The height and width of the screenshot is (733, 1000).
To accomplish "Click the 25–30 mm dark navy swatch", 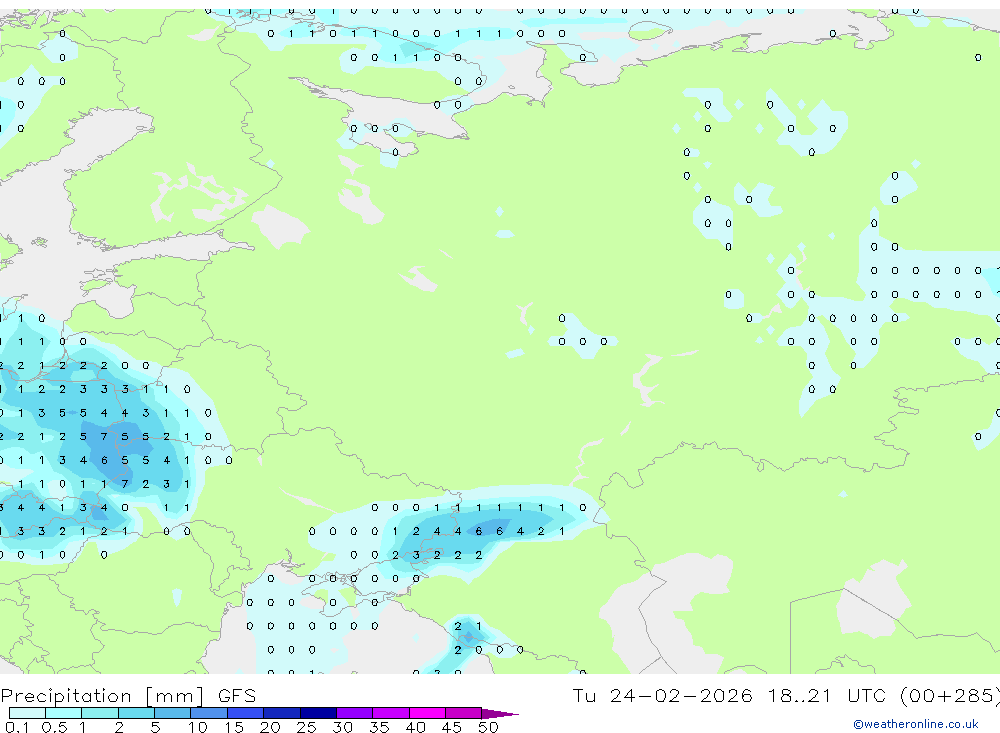I will pos(318,713).
